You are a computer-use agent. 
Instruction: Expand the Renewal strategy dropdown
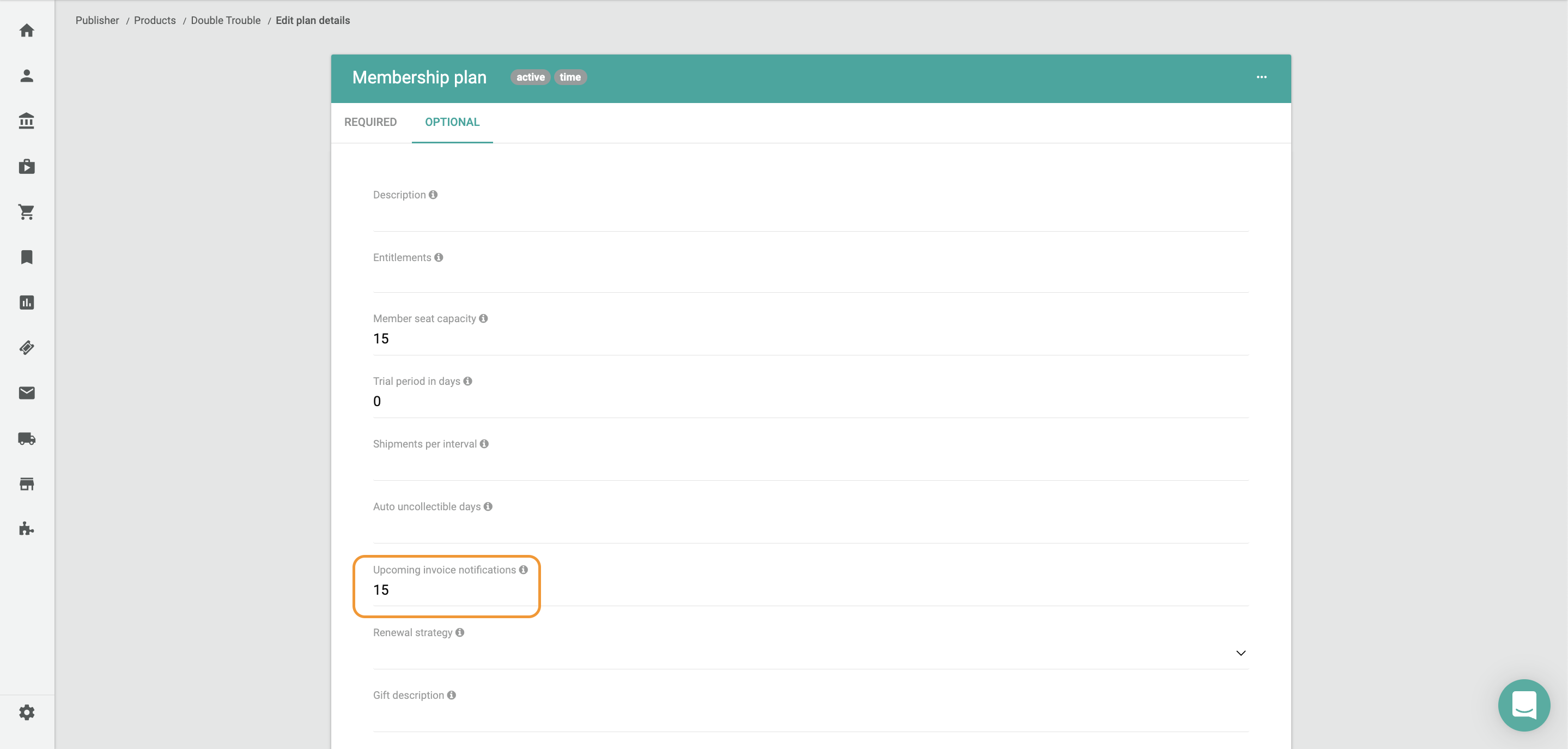pyautogui.click(x=1241, y=653)
